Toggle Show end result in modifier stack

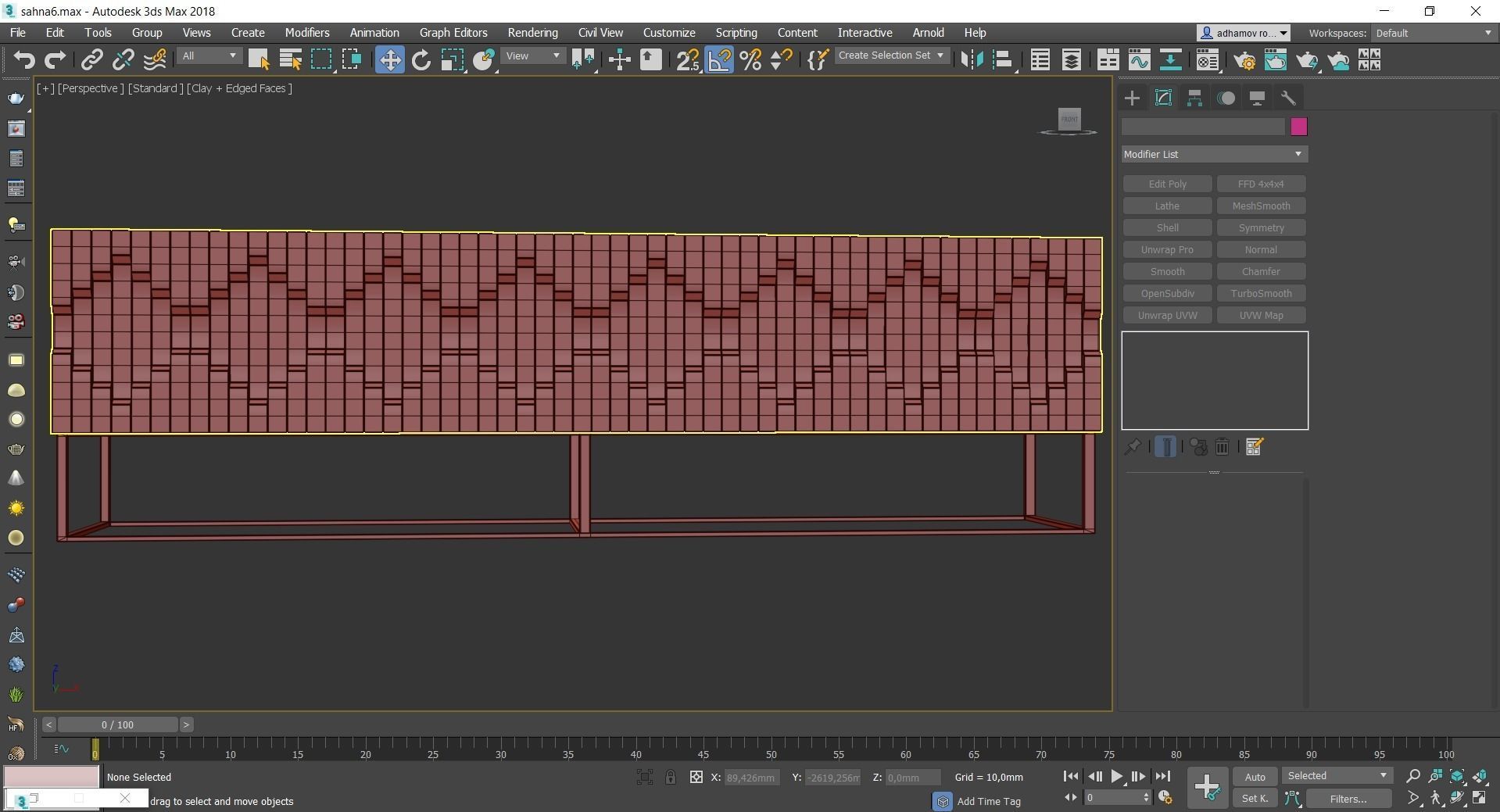click(1165, 447)
